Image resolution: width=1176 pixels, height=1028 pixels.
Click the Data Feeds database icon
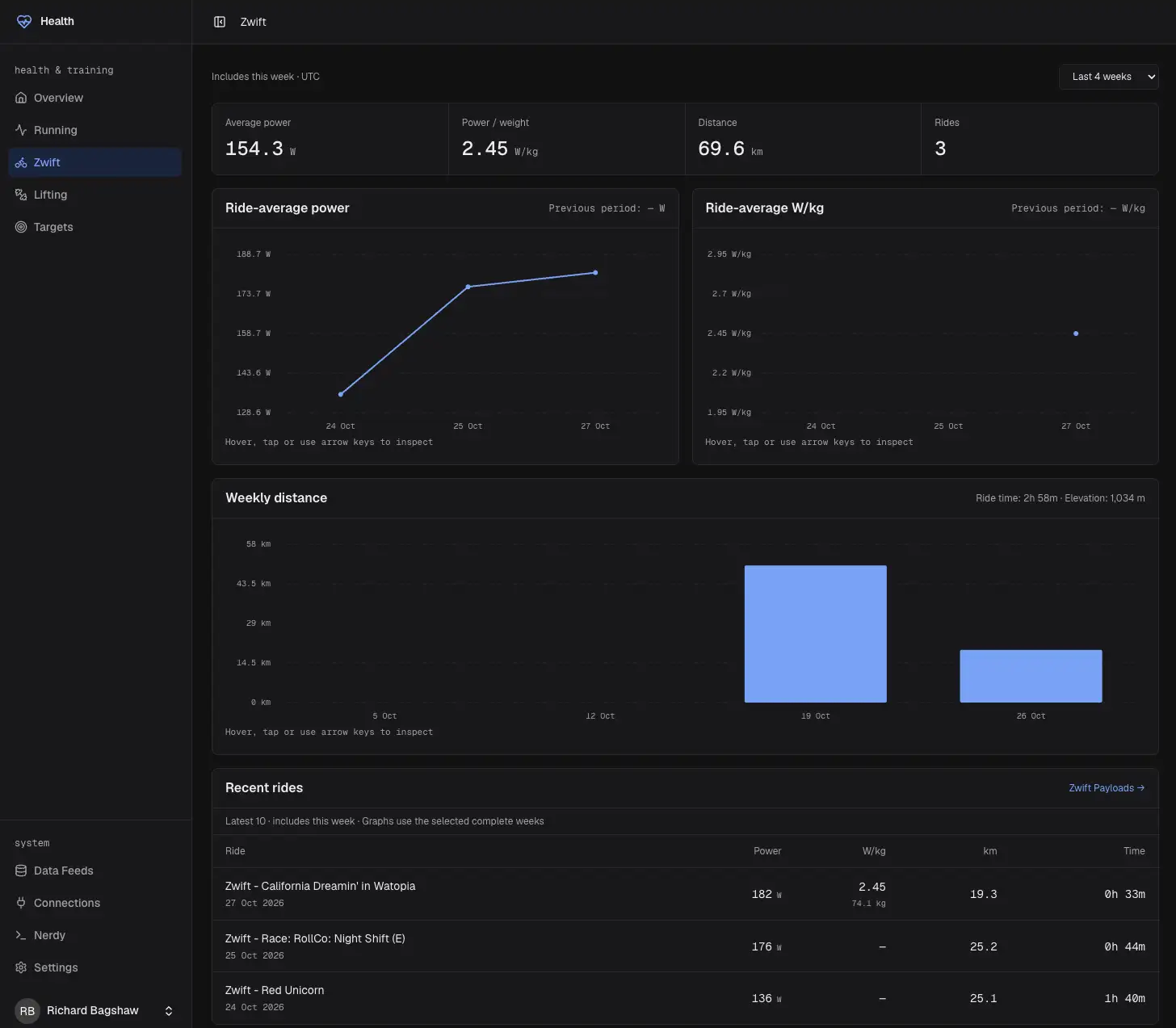pyautogui.click(x=21, y=871)
